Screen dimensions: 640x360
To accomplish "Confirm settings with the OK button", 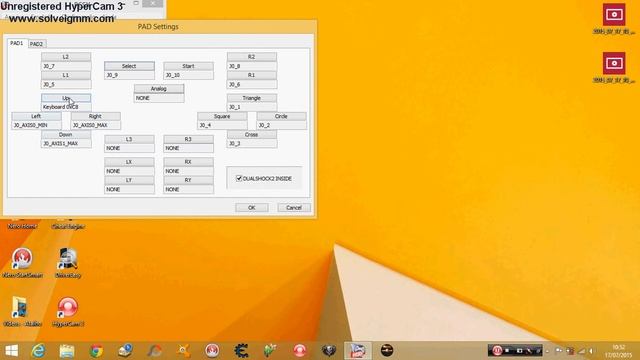I will point(251,208).
